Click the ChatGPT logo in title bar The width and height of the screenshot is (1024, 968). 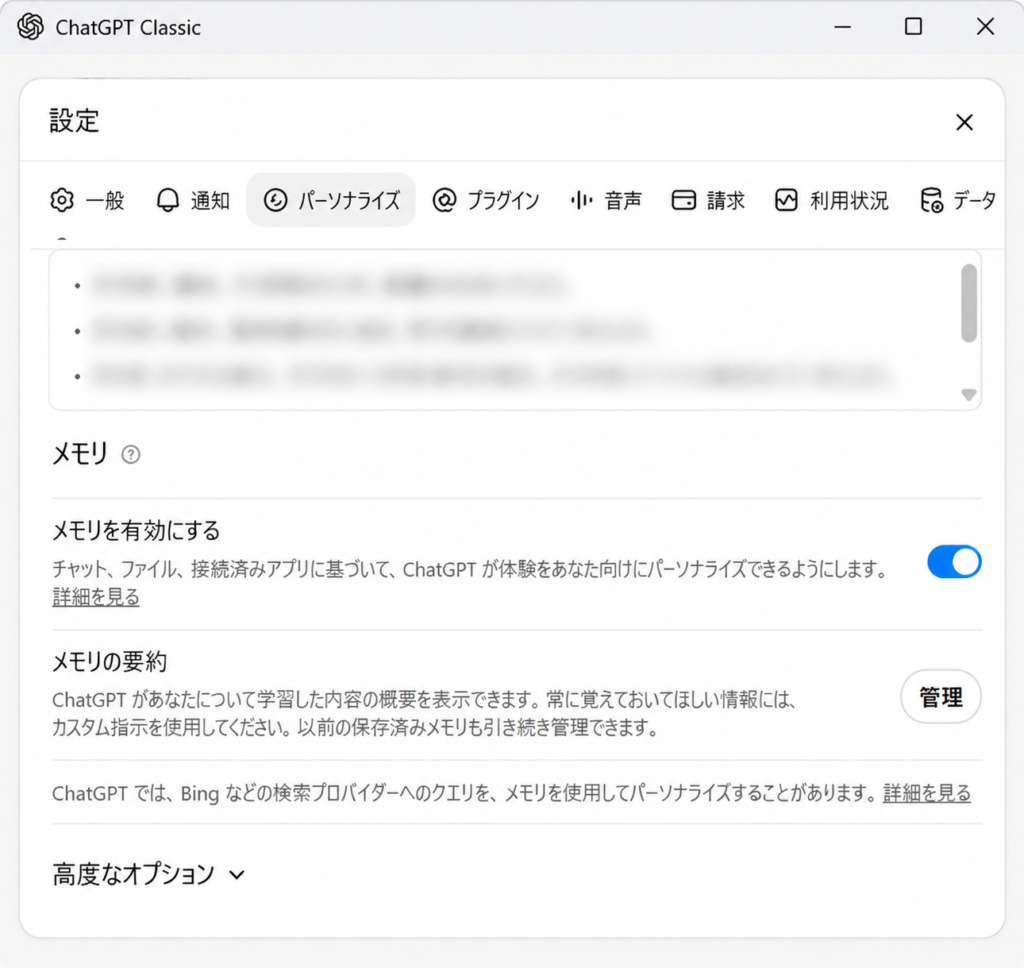pos(30,27)
